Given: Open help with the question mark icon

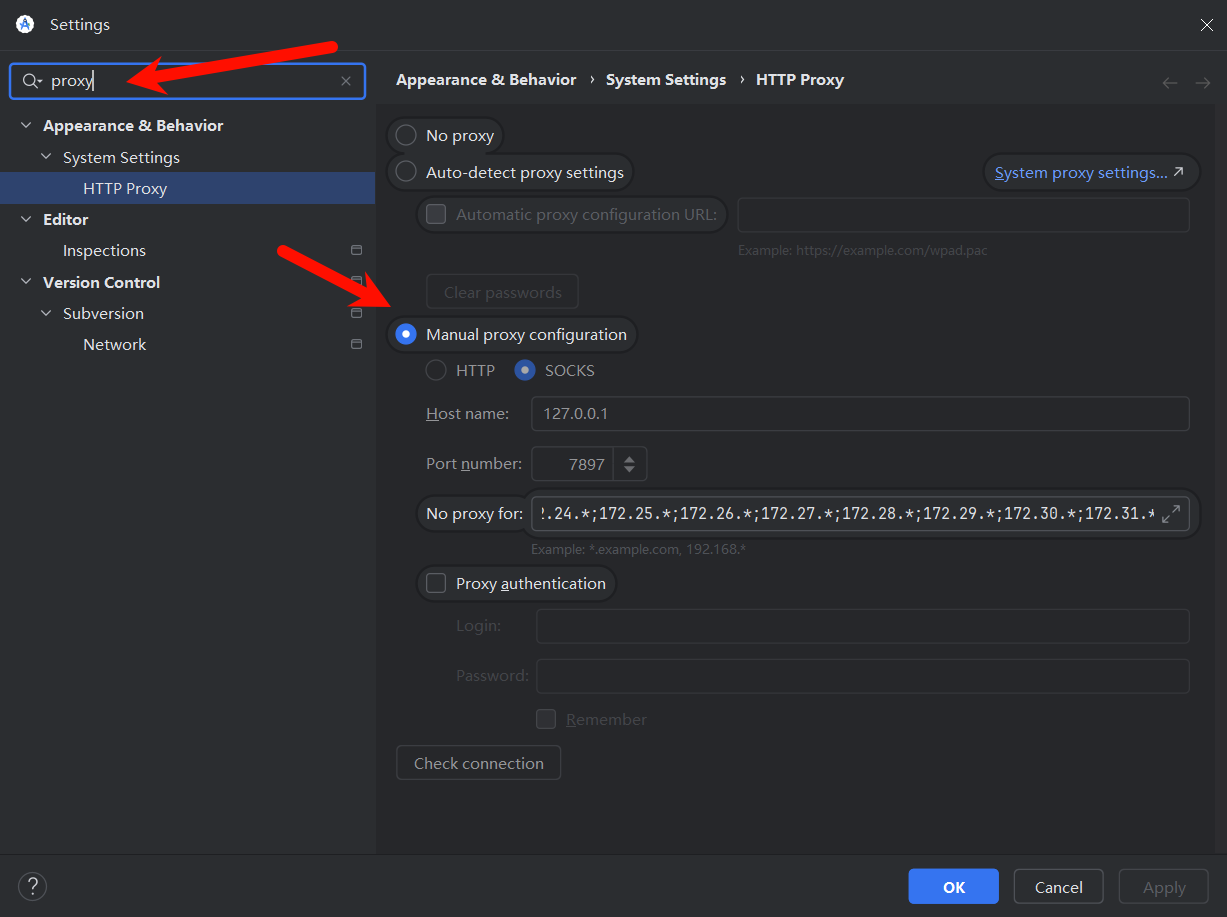Looking at the screenshot, I should point(32,886).
